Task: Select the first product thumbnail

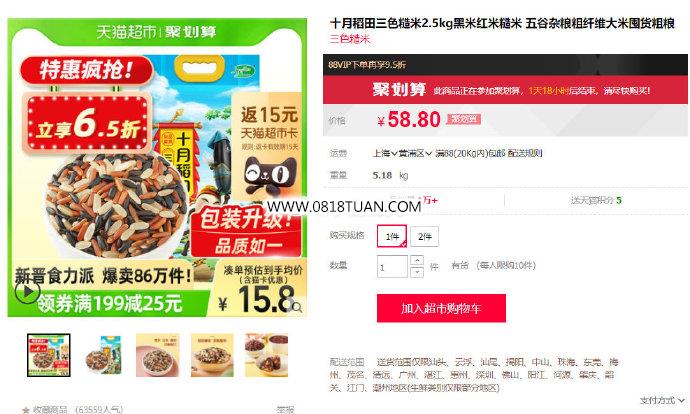Action: [x=48, y=355]
